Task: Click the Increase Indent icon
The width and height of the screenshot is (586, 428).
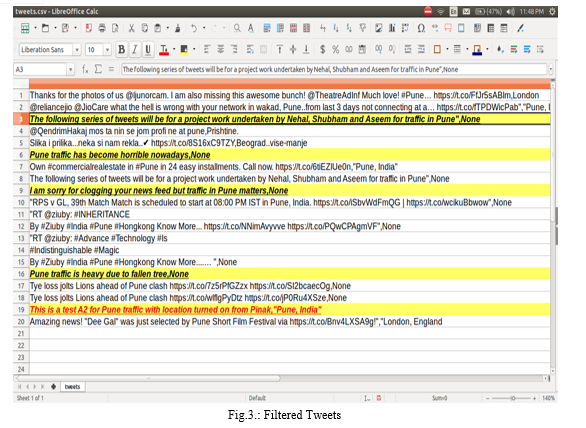Action: pyautogui.click(x=408, y=49)
